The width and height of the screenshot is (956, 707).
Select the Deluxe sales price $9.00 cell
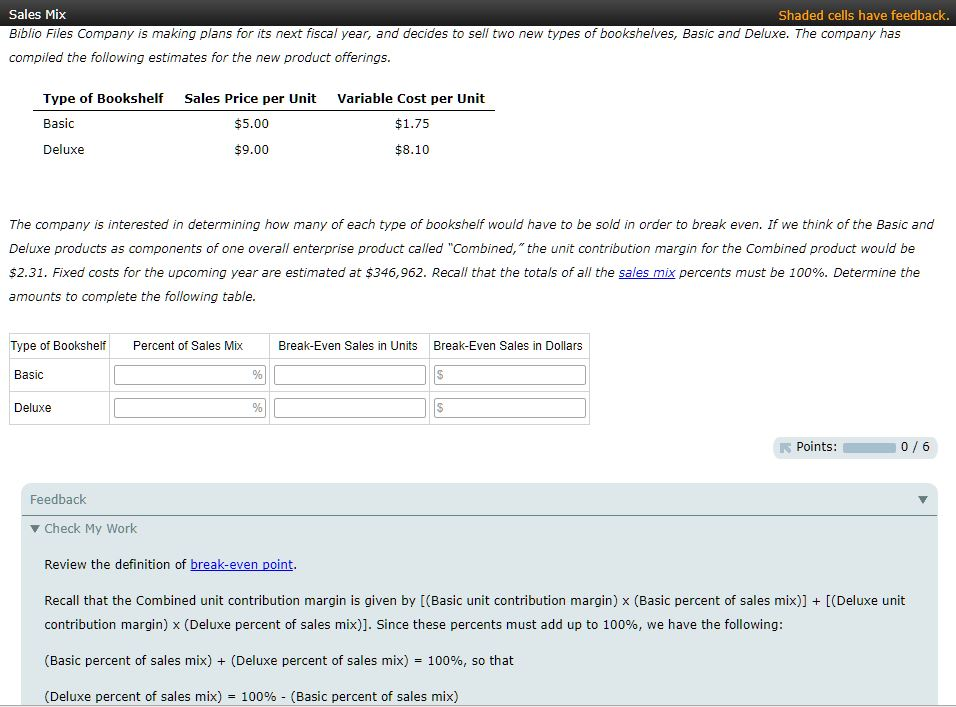pyautogui.click(x=251, y=150)
